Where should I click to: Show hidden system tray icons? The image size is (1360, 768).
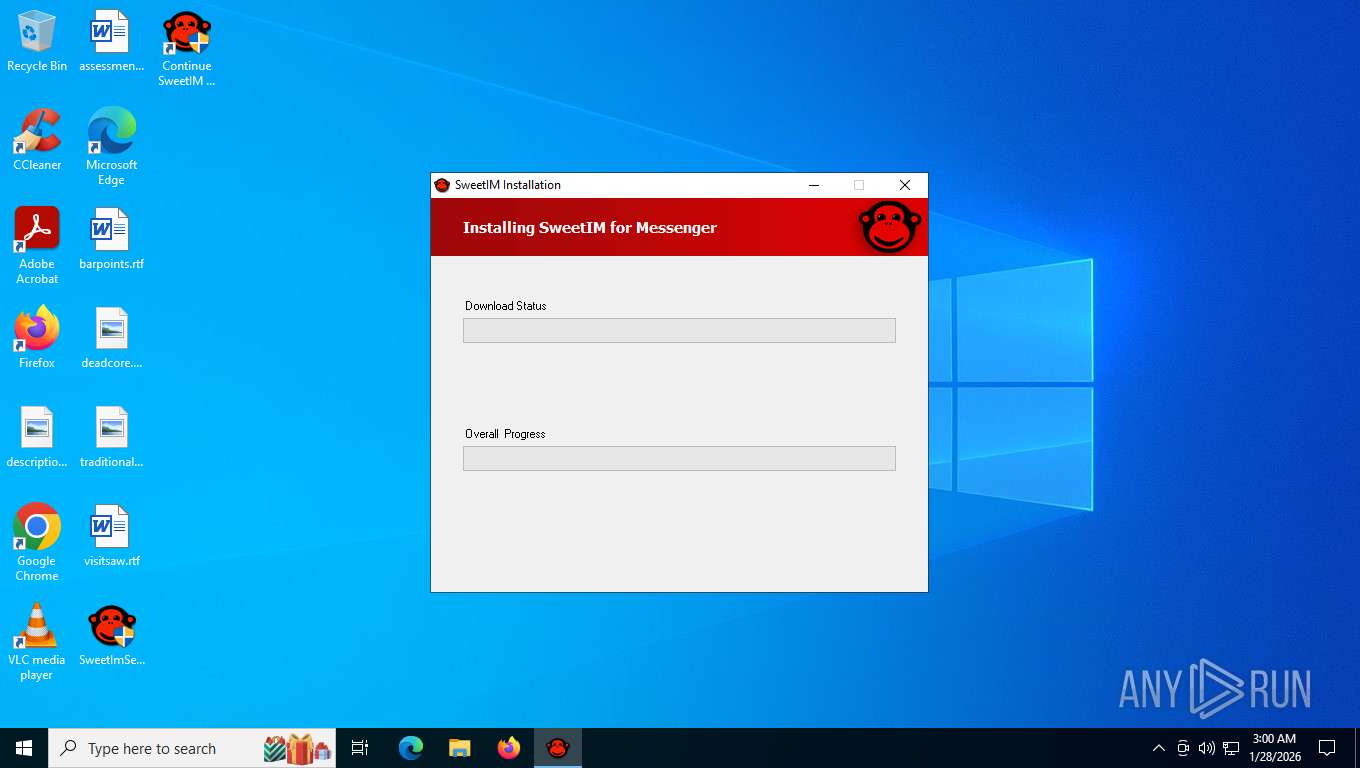coord(1159,748)
